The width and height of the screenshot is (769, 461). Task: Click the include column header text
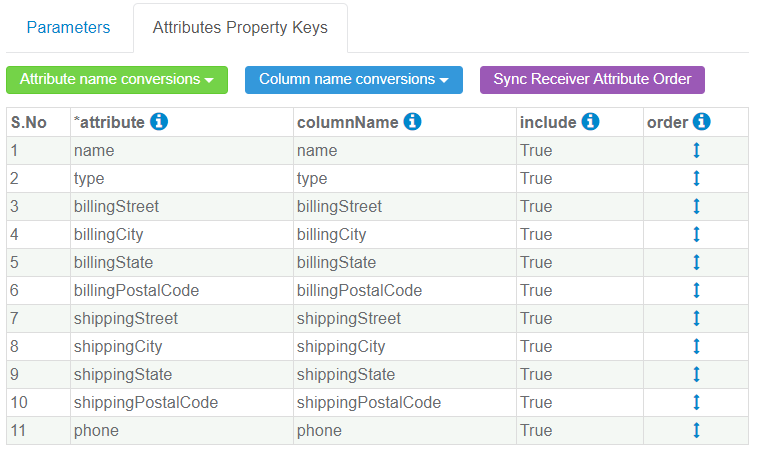click(x=548, y=122)
